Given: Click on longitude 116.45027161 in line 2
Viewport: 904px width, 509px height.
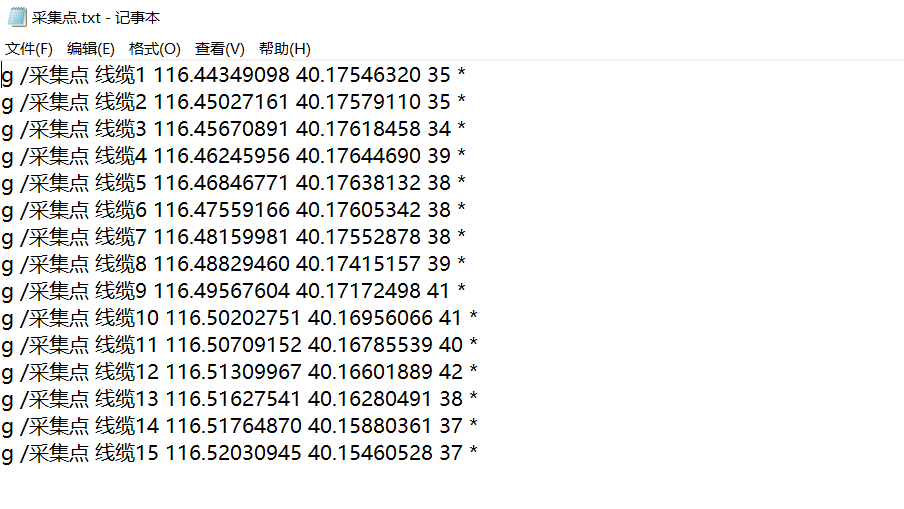Looking at the screenshot, I should 221,102.
